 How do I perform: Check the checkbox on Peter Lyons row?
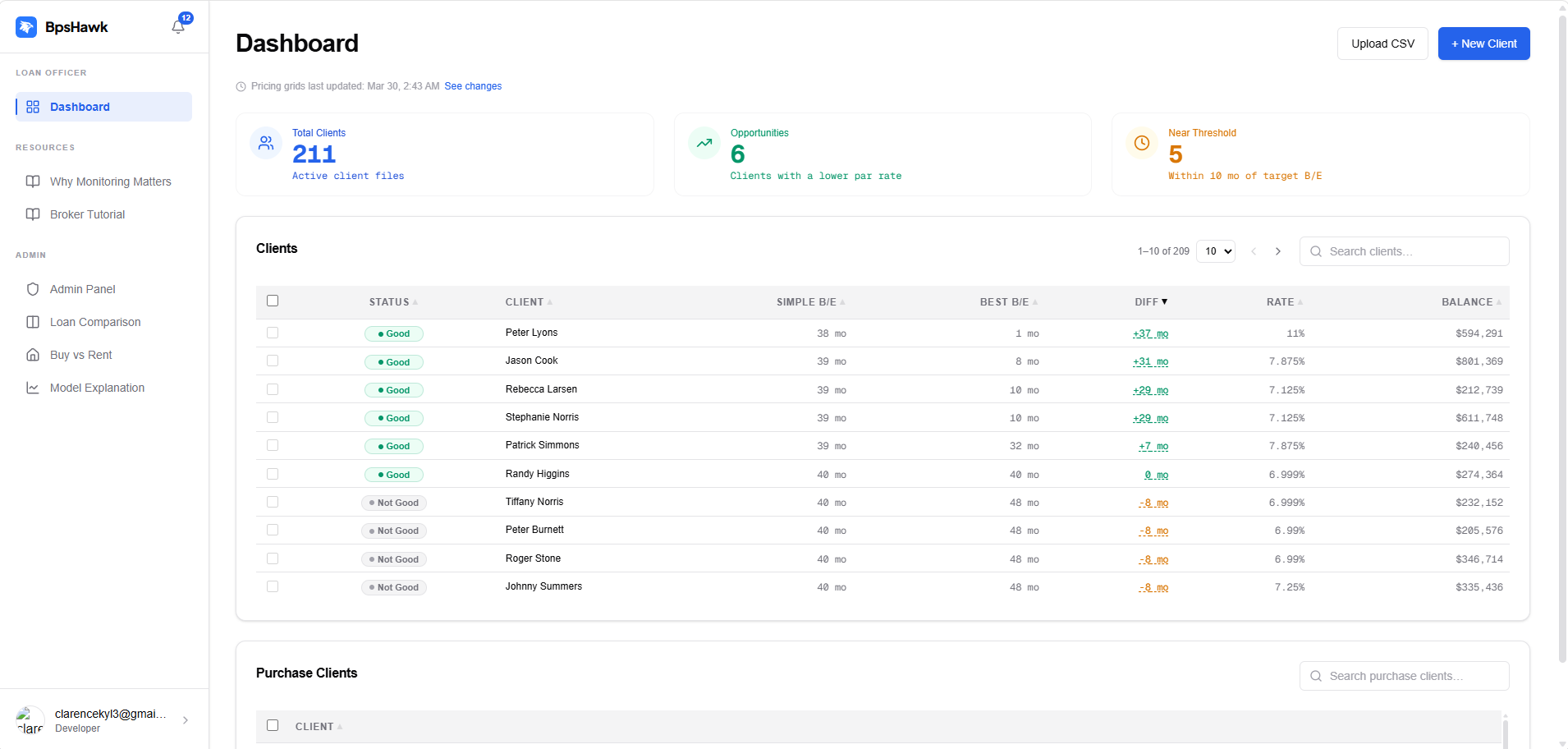273,333
